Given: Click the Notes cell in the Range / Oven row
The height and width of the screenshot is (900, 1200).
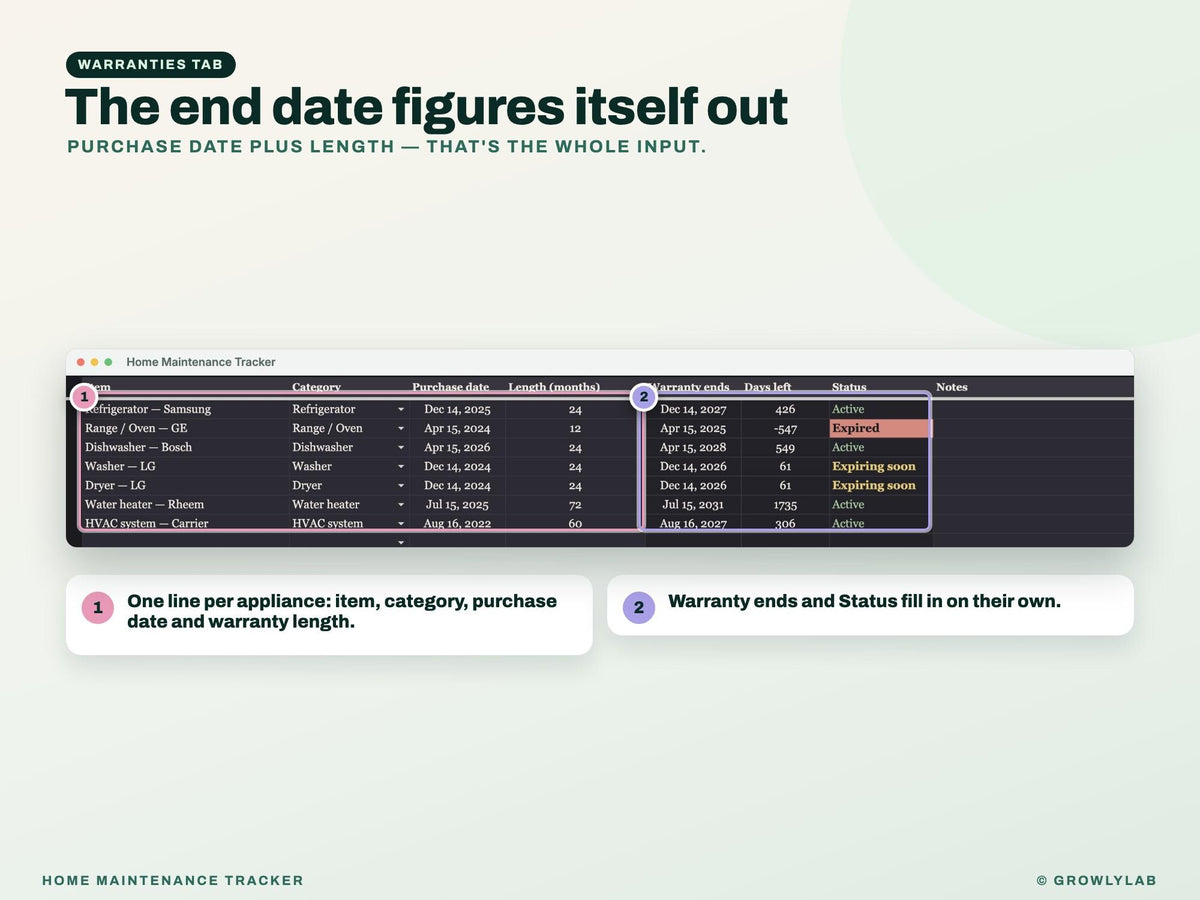Looking at the screenshot, I should point(1033,428).
